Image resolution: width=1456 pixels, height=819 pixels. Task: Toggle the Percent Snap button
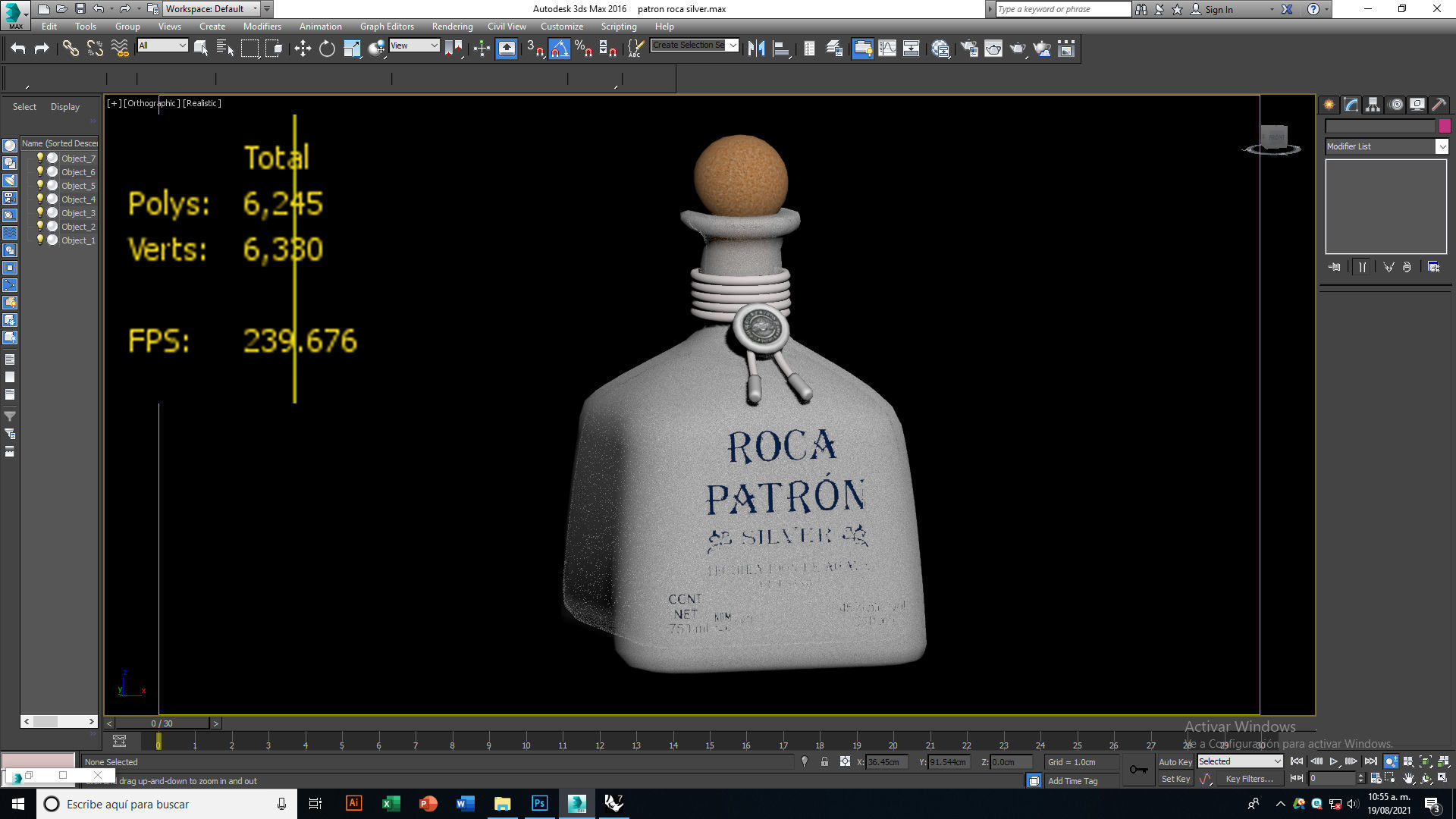[583, 49]
